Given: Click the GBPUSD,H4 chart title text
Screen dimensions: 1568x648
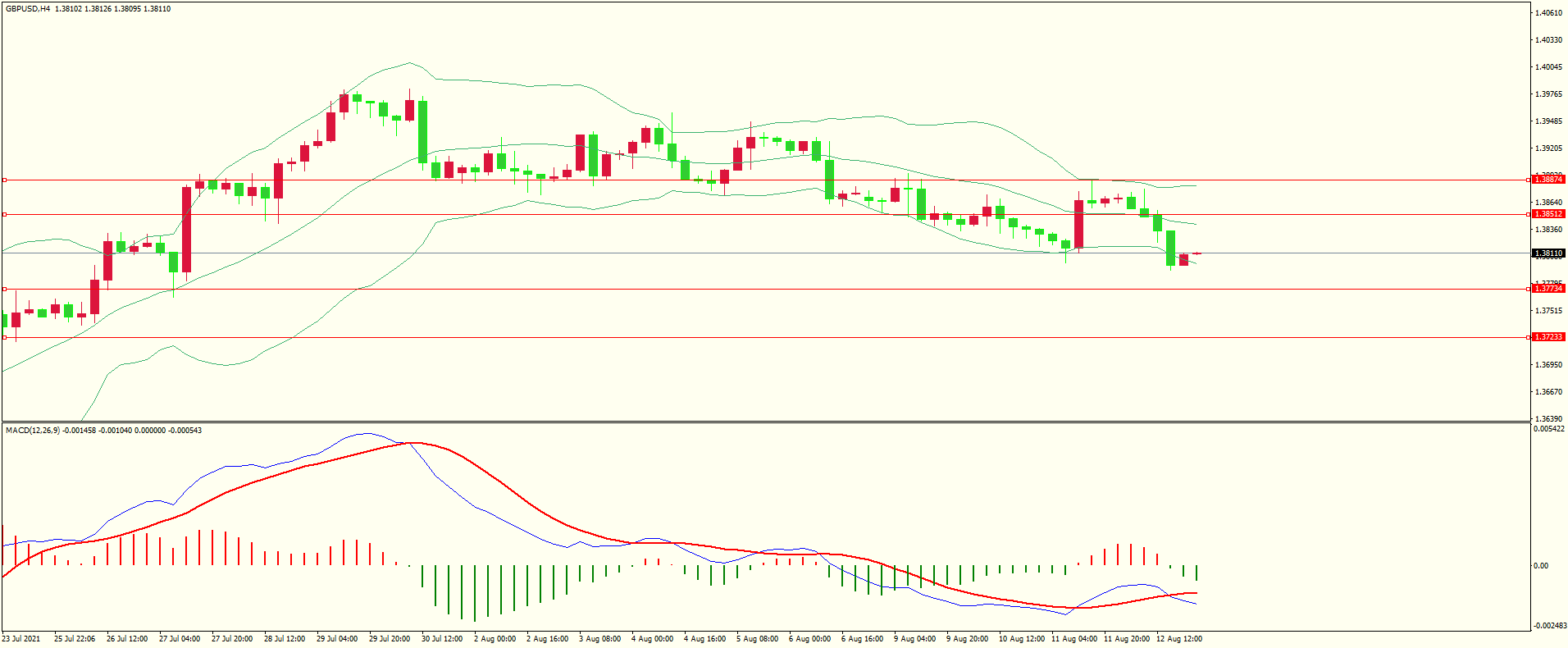Looking at the screenshot, I should 28,9.
